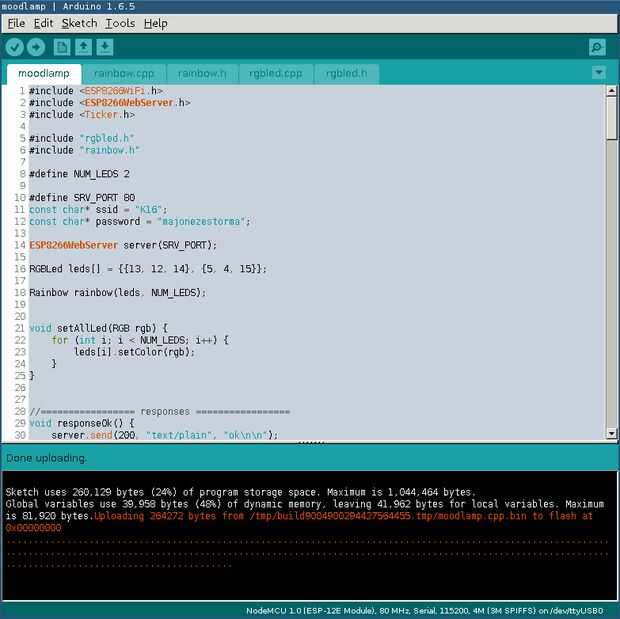Click '#include <ESP8266WebServer.h>' line
This screenshot has width=620, height=619.
(x=110, y=103)
